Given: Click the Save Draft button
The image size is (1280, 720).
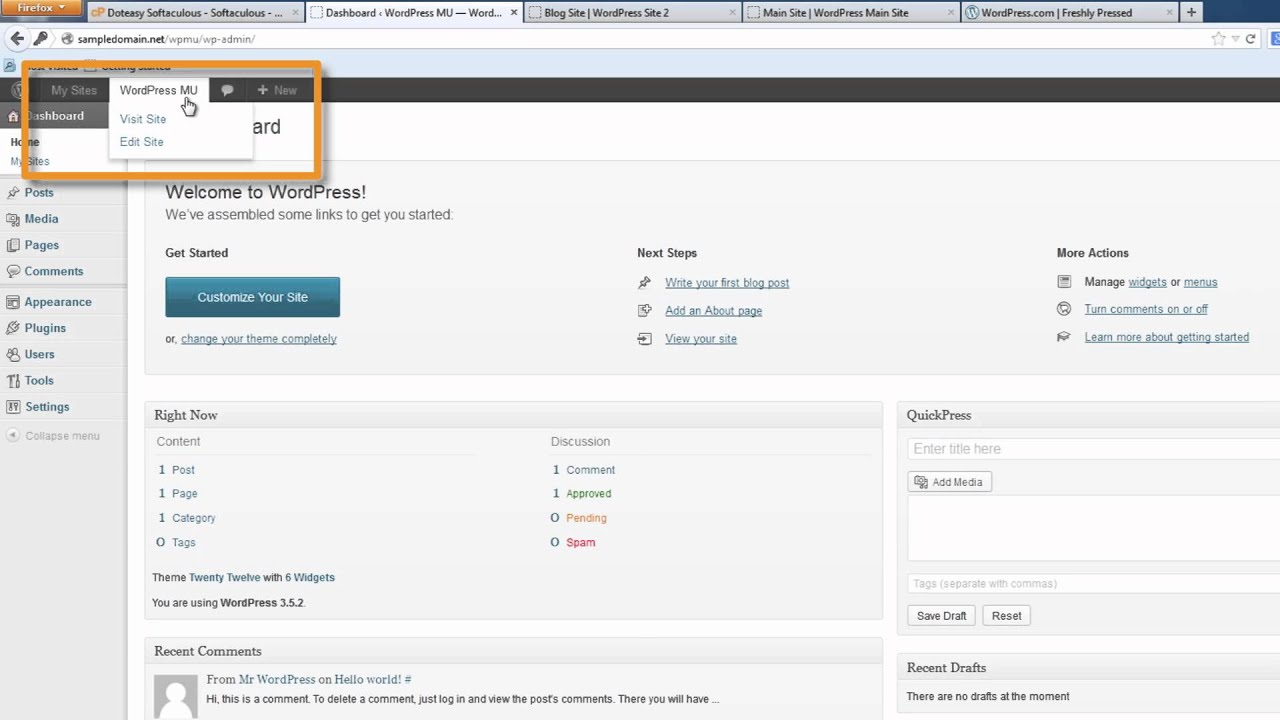Looking at the screenshot, I should pyautogui.click(x=941, y=616).
